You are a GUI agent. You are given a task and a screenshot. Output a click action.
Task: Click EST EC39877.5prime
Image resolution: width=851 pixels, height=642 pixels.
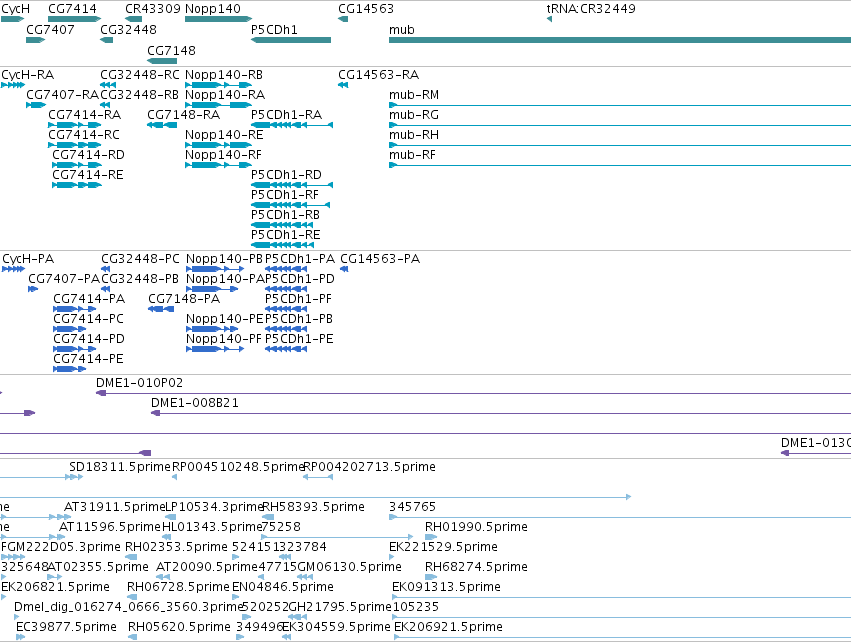pos(66,627)
